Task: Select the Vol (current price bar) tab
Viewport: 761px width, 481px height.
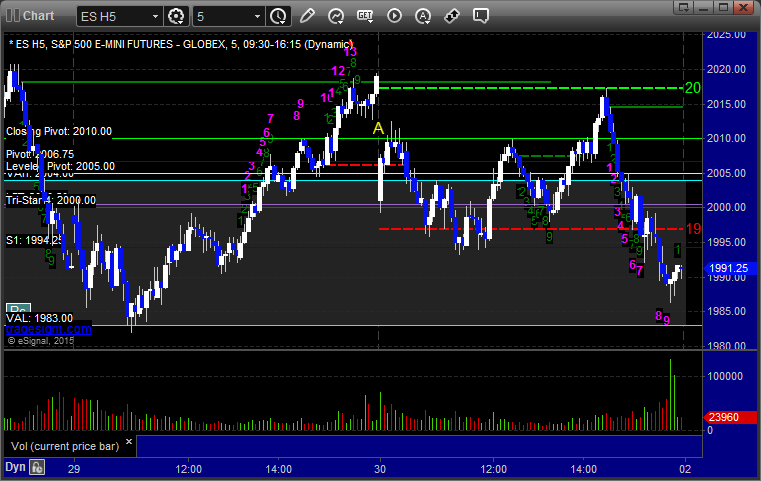Action: pyautogui.click(x=65, y=446)
